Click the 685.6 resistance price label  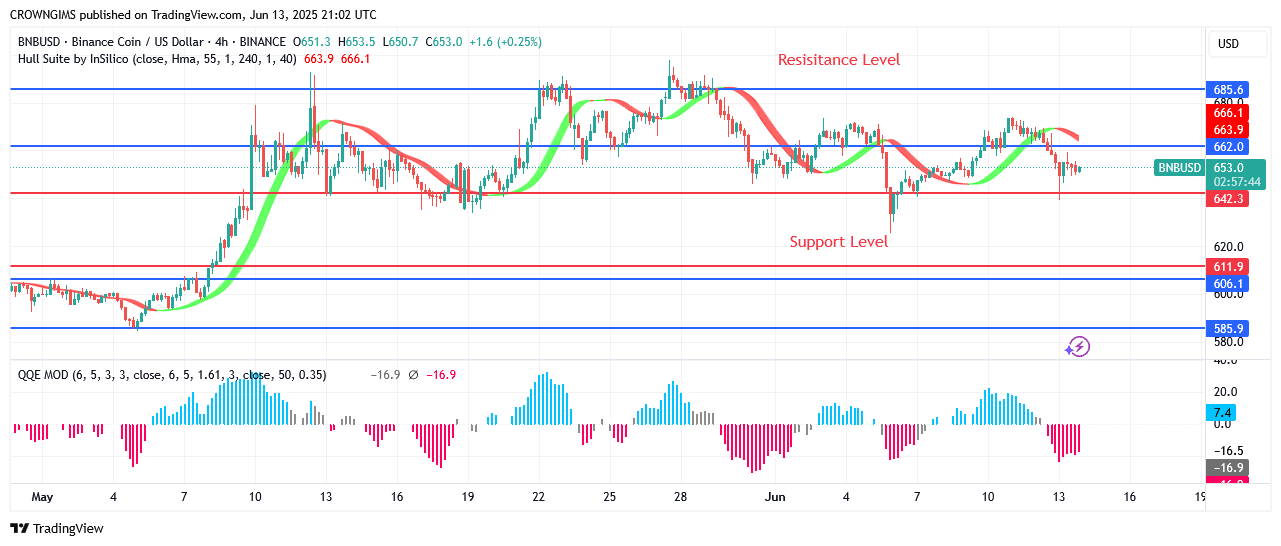[x=1227, y=89]
